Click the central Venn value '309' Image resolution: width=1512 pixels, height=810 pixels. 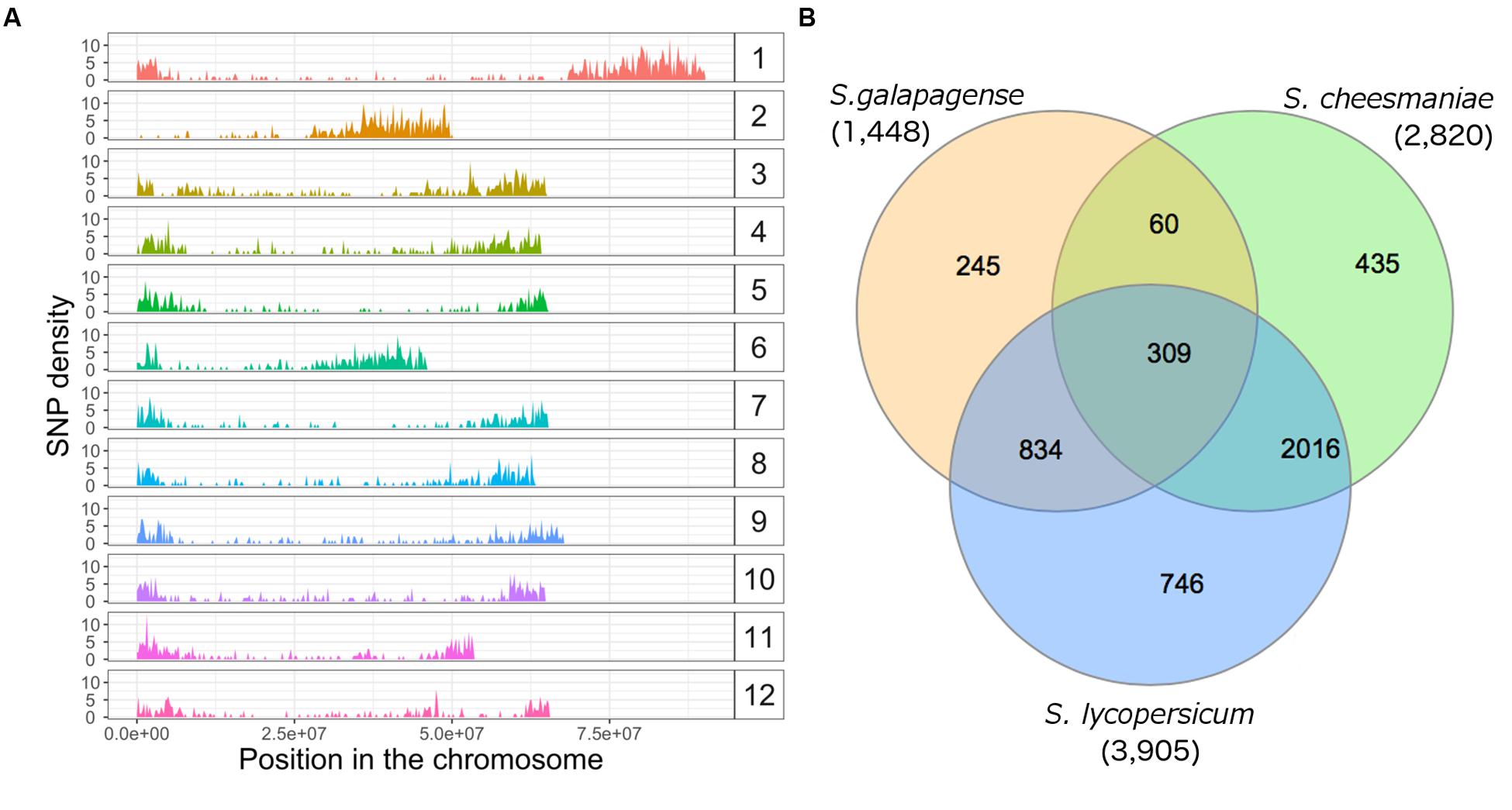(1169, 353)
